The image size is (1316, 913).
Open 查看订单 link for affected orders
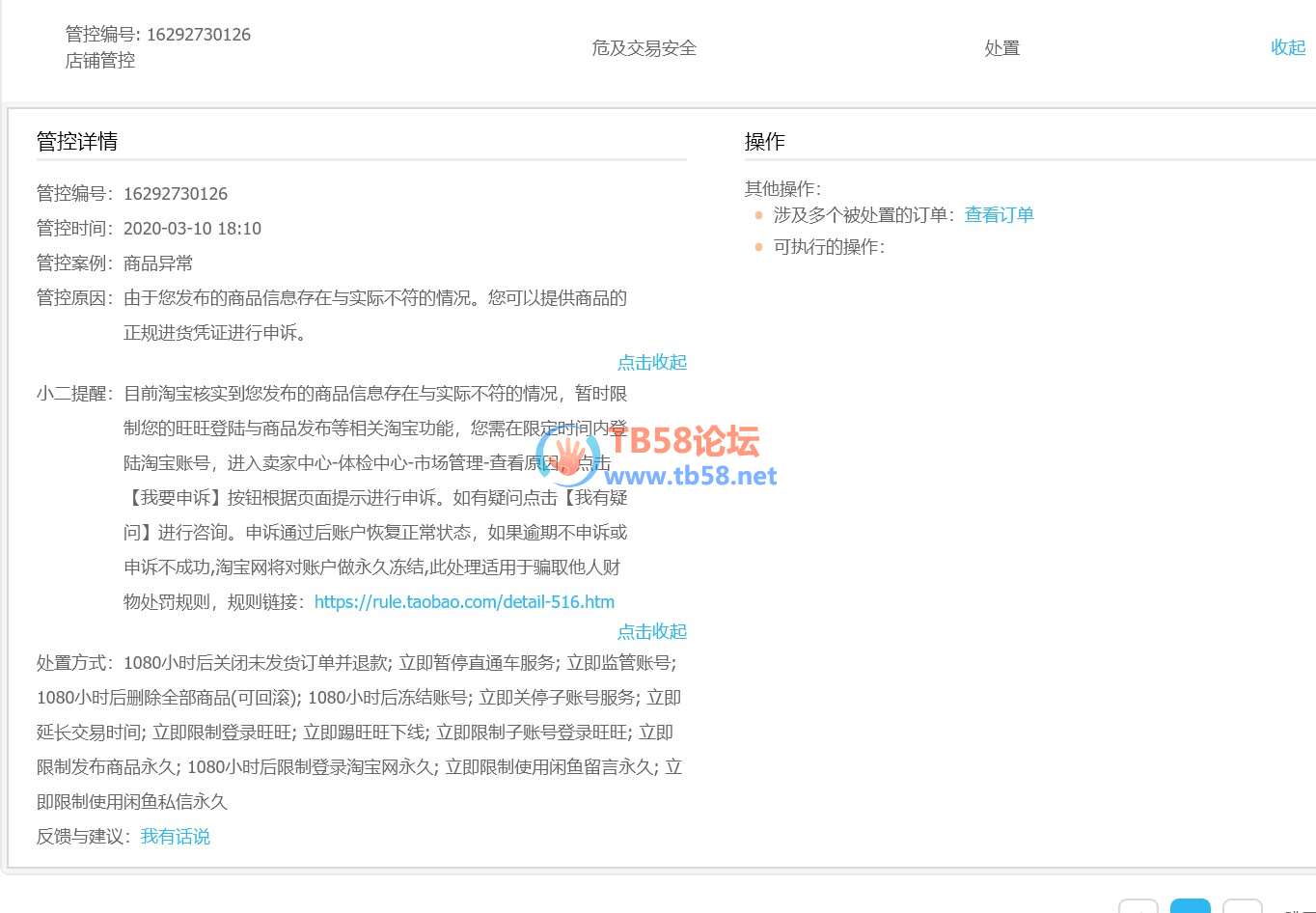(1000, 214)
